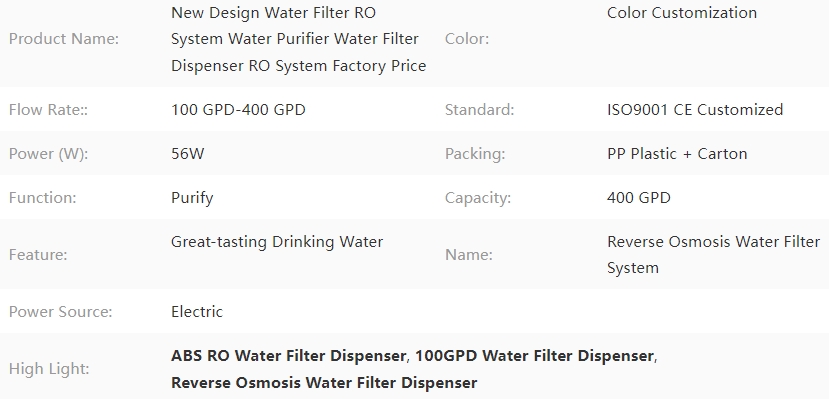Select the Packing label
Image resolution: width=829 pixels, height=399 pixels.
[475, 153]
